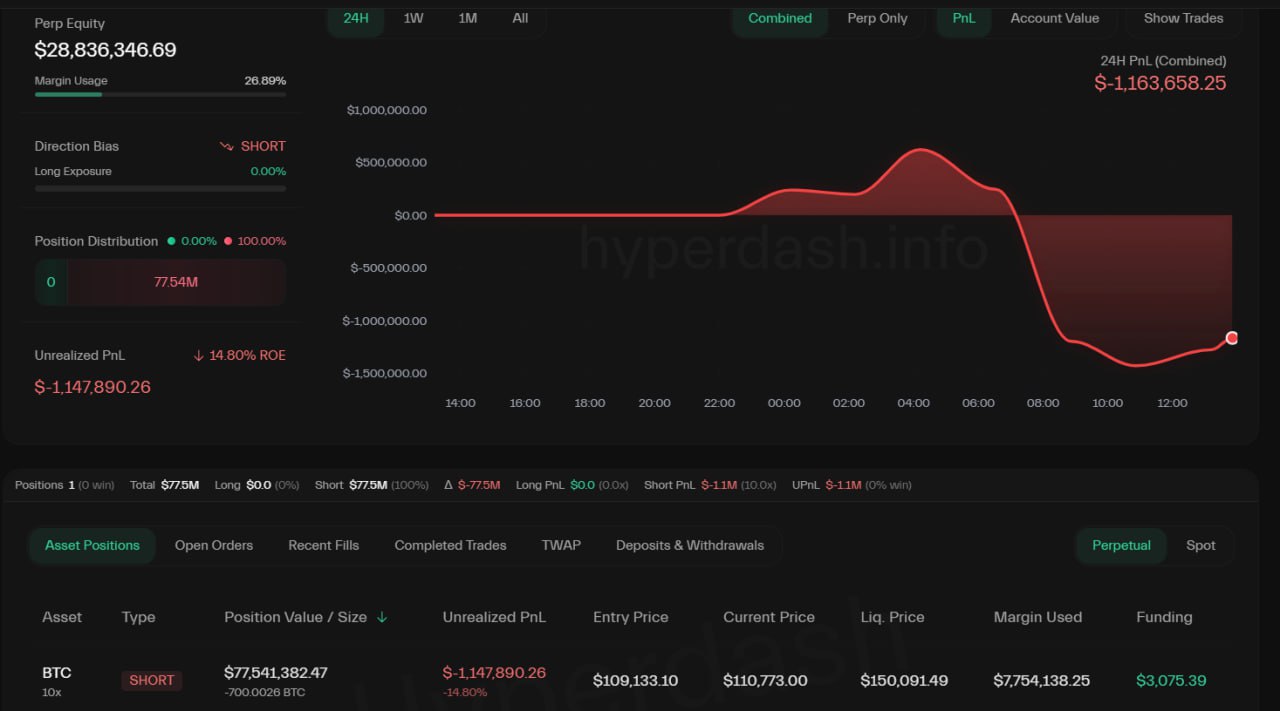Click the red endpoint marker on the PnL chart
1280x711 pixels.
1232,338
